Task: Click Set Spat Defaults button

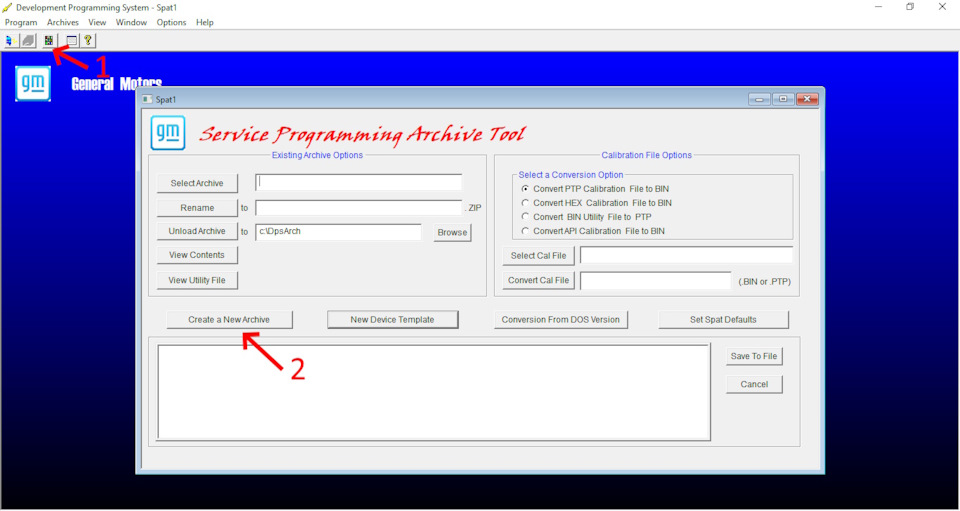Action: pyautogui.click(x=724, y=319)
